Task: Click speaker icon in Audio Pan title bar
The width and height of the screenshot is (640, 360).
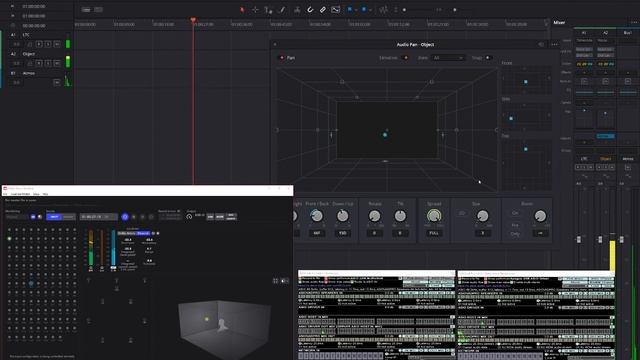Action: click(x=541, y=44)
